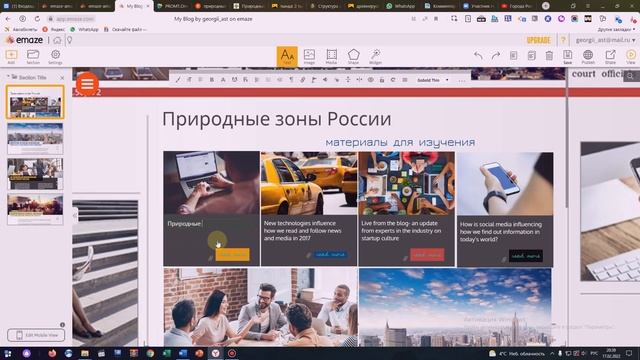This screenshot has height=360, width=640.
Task: Select the Shape tool
Action: [x=353, y=56]
